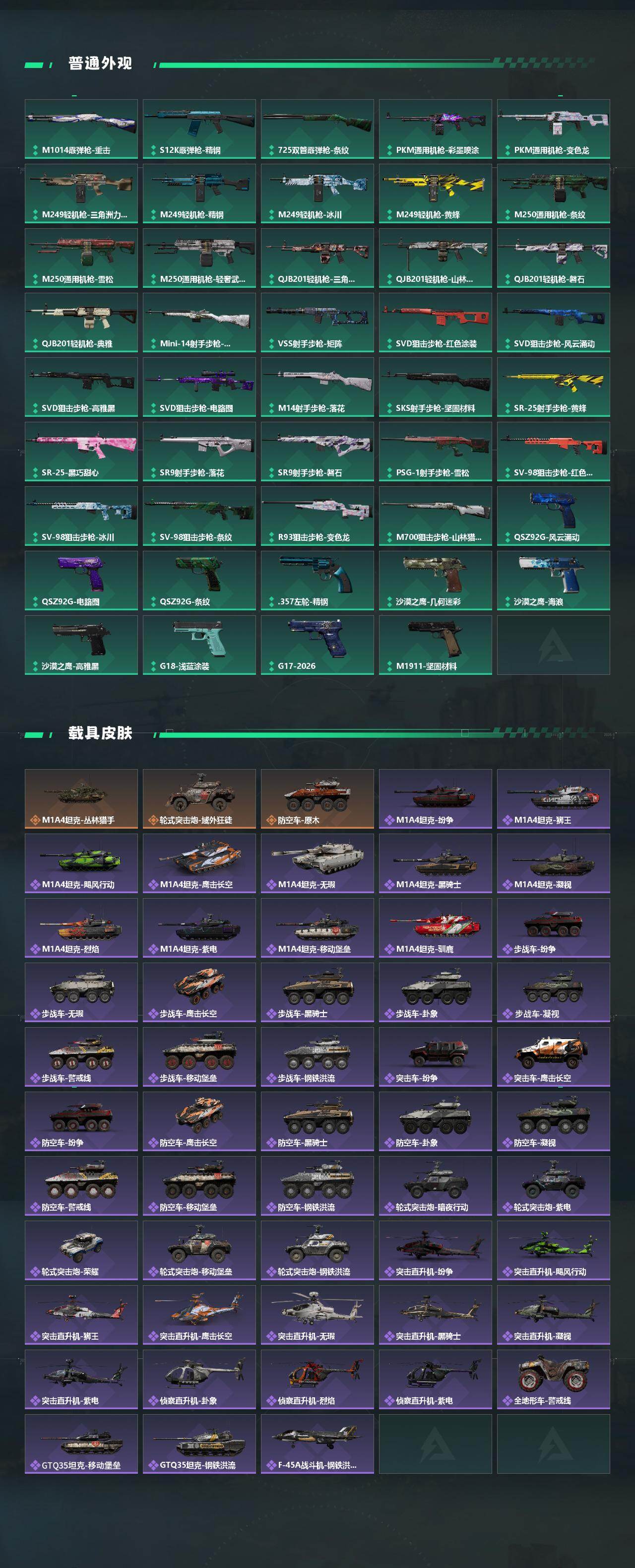Open the PKM通用机枪-彩墨喷涂 weapon skin

pyautogui.click(x=435, y=129)
